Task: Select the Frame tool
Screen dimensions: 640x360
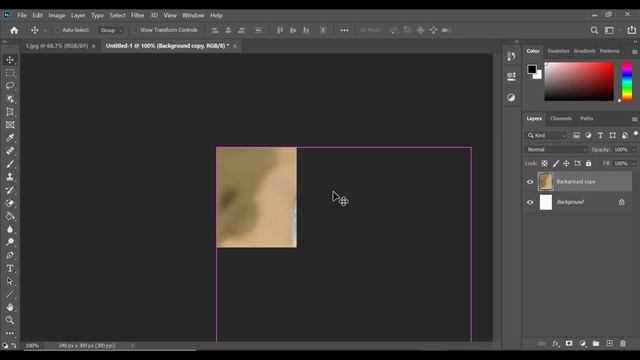Action: [10, 125]
